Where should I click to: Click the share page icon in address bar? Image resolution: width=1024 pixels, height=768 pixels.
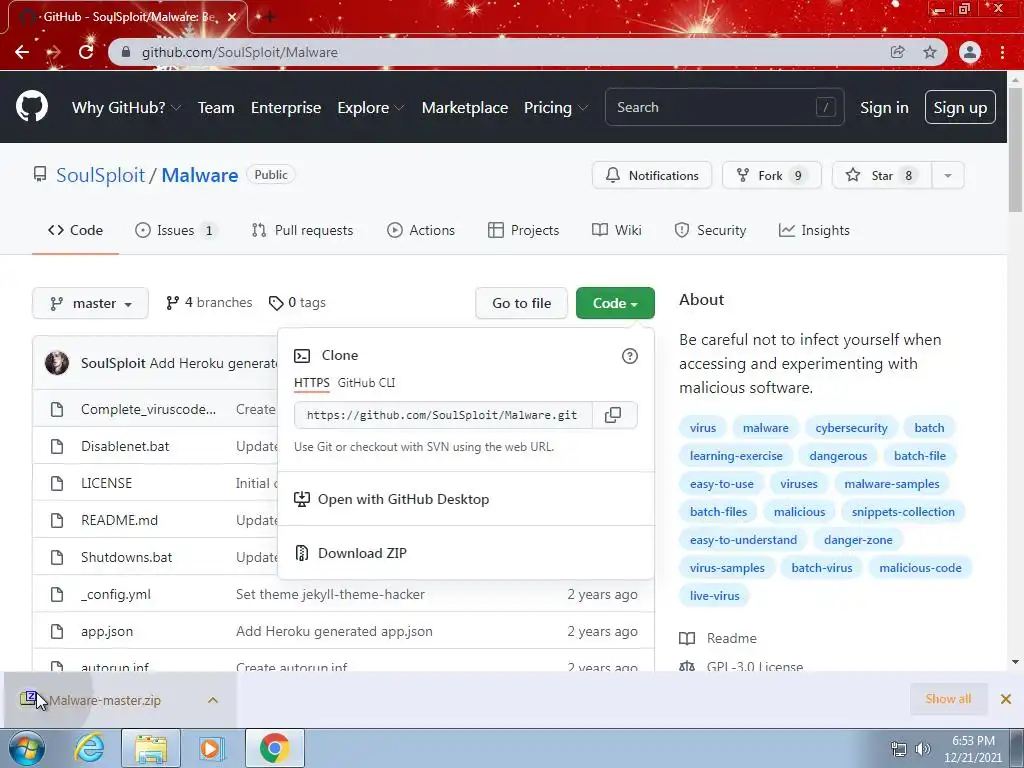tap(897, 52)
